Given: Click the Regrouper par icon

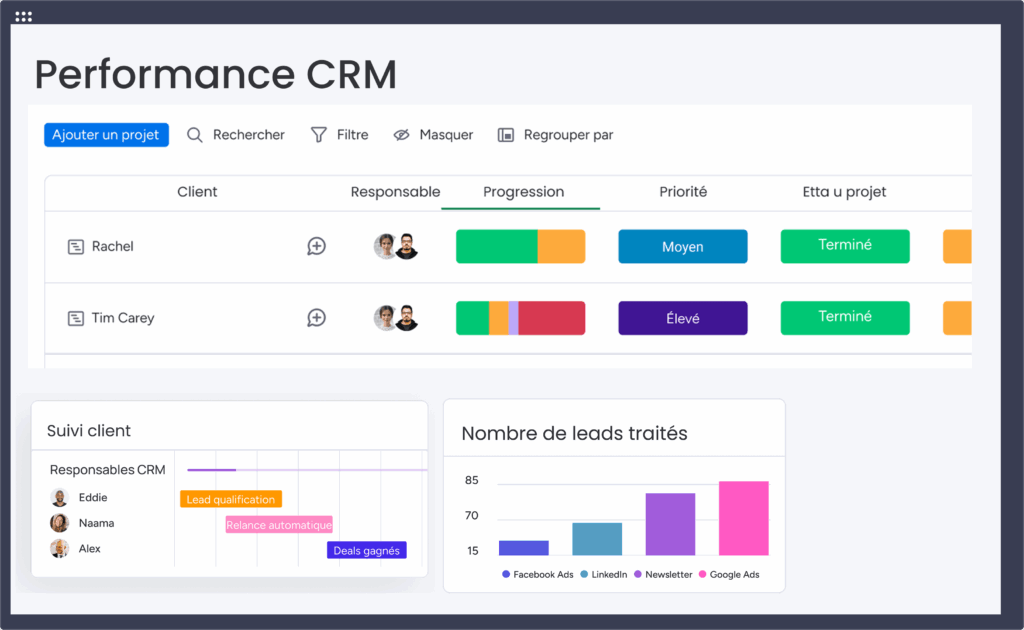Looking at the screenshot, I should tap(505, 135).
